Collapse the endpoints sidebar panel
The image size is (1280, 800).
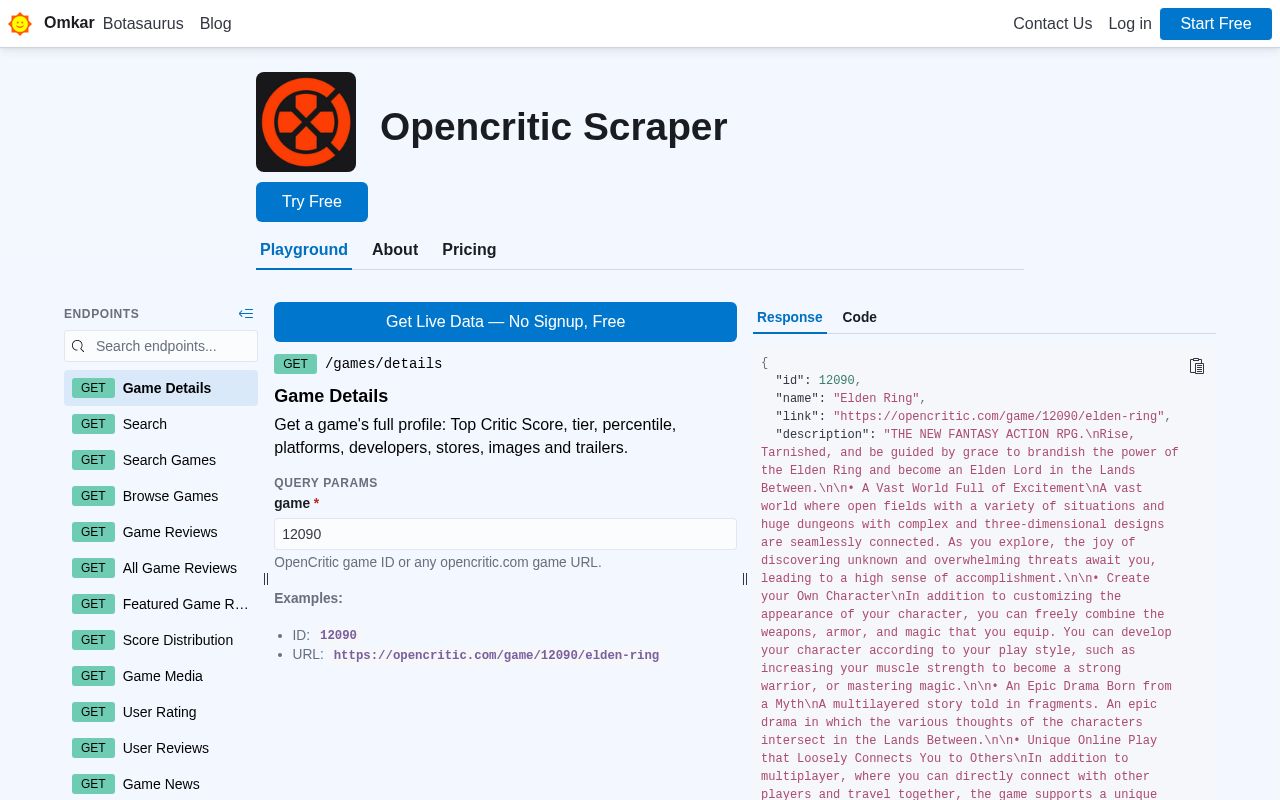(x=246, y=314)
